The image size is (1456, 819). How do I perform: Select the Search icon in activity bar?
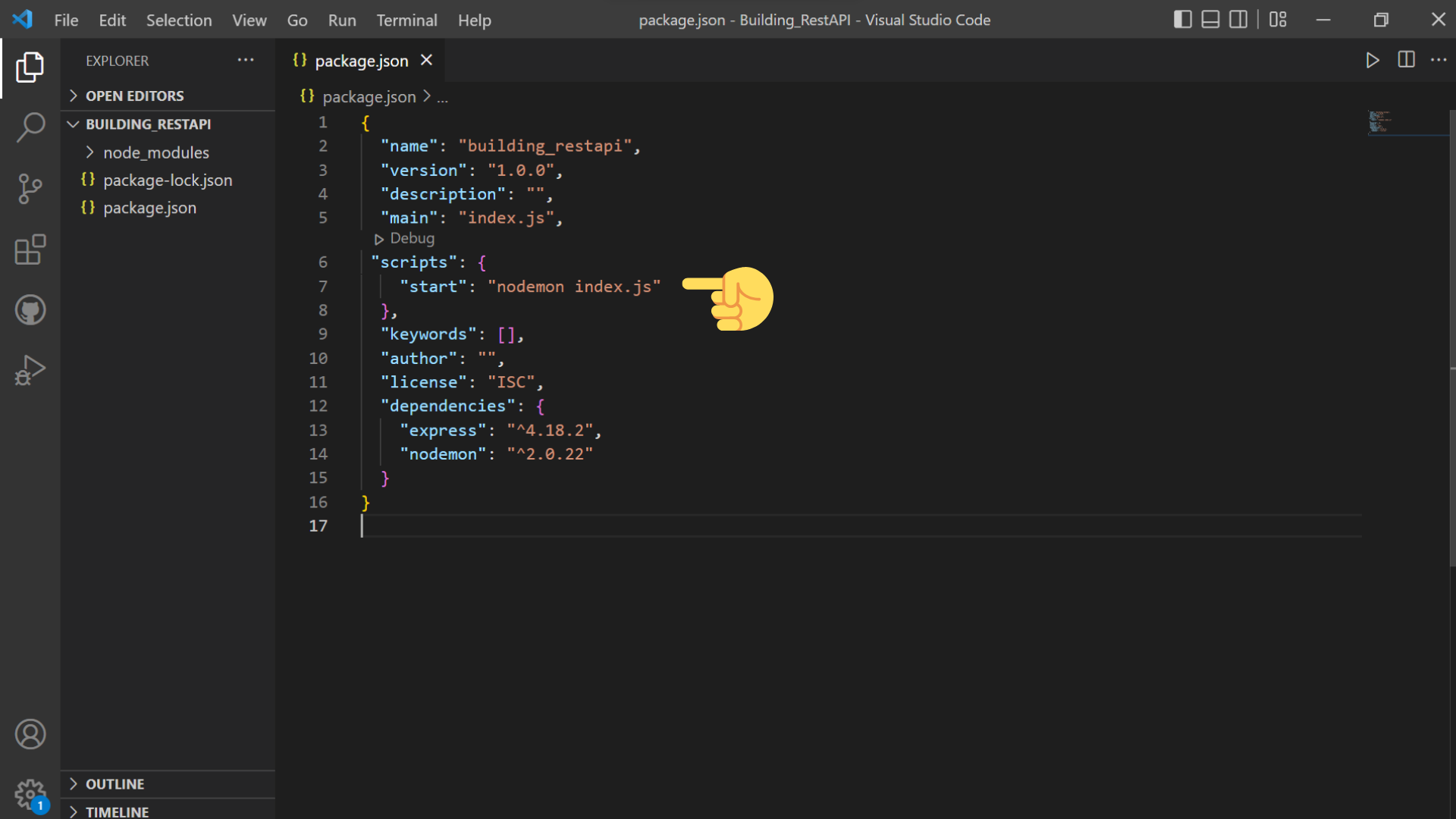[x=30, y=127]
